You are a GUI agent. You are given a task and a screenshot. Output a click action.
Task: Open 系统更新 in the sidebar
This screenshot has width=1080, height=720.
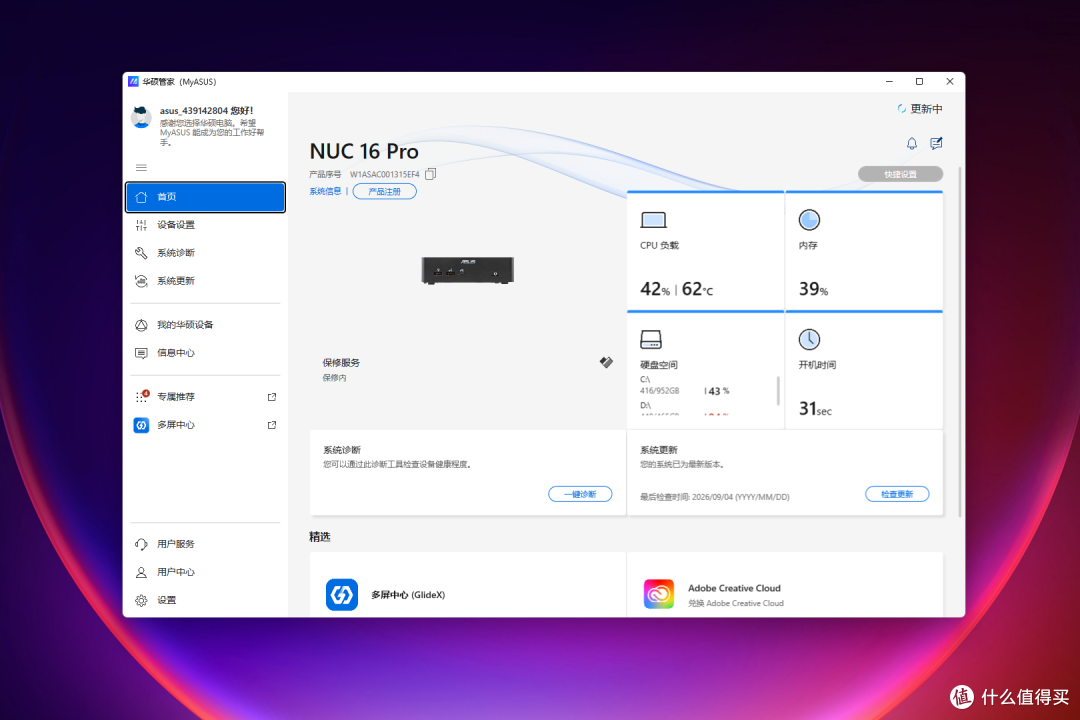pyautogui.click(x=205, y=281)
